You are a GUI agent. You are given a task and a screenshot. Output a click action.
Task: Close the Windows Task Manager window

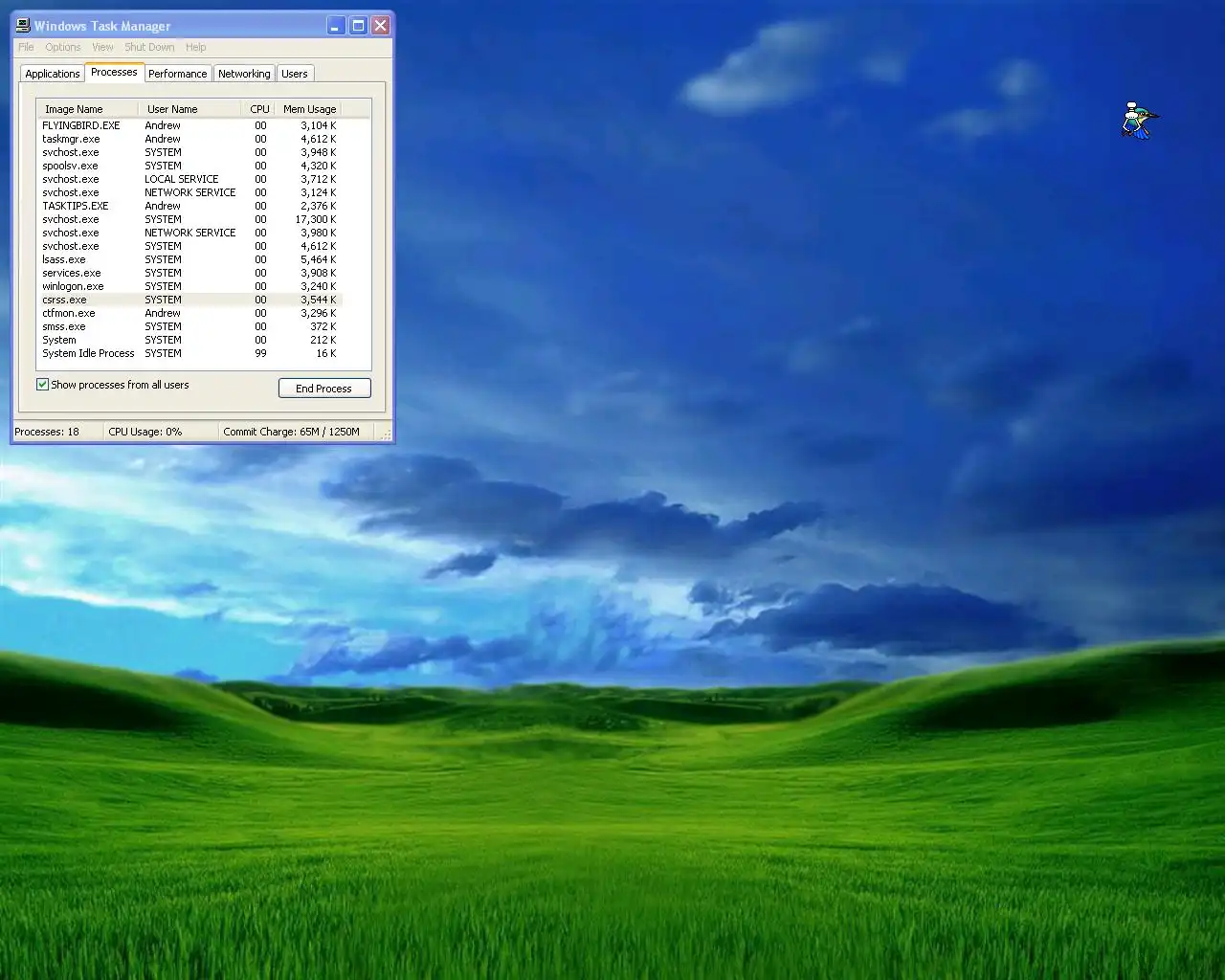click(380, 26)
